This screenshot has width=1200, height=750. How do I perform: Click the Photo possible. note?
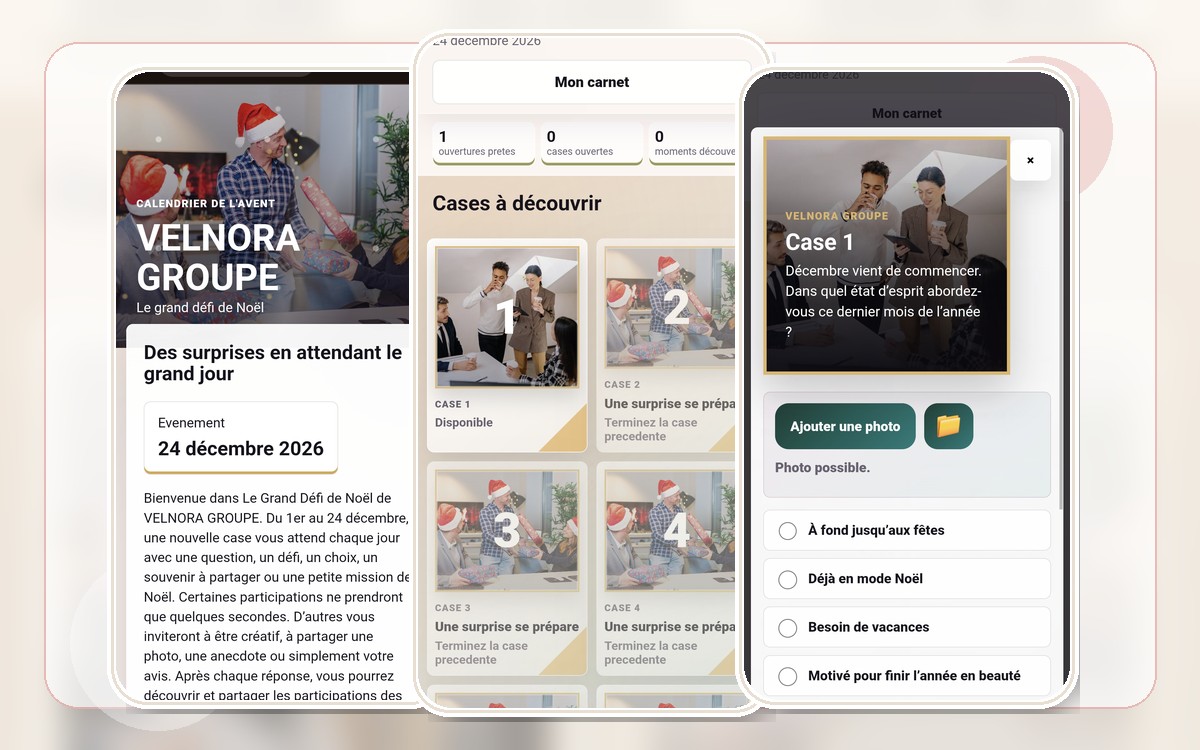pos(822,467)
